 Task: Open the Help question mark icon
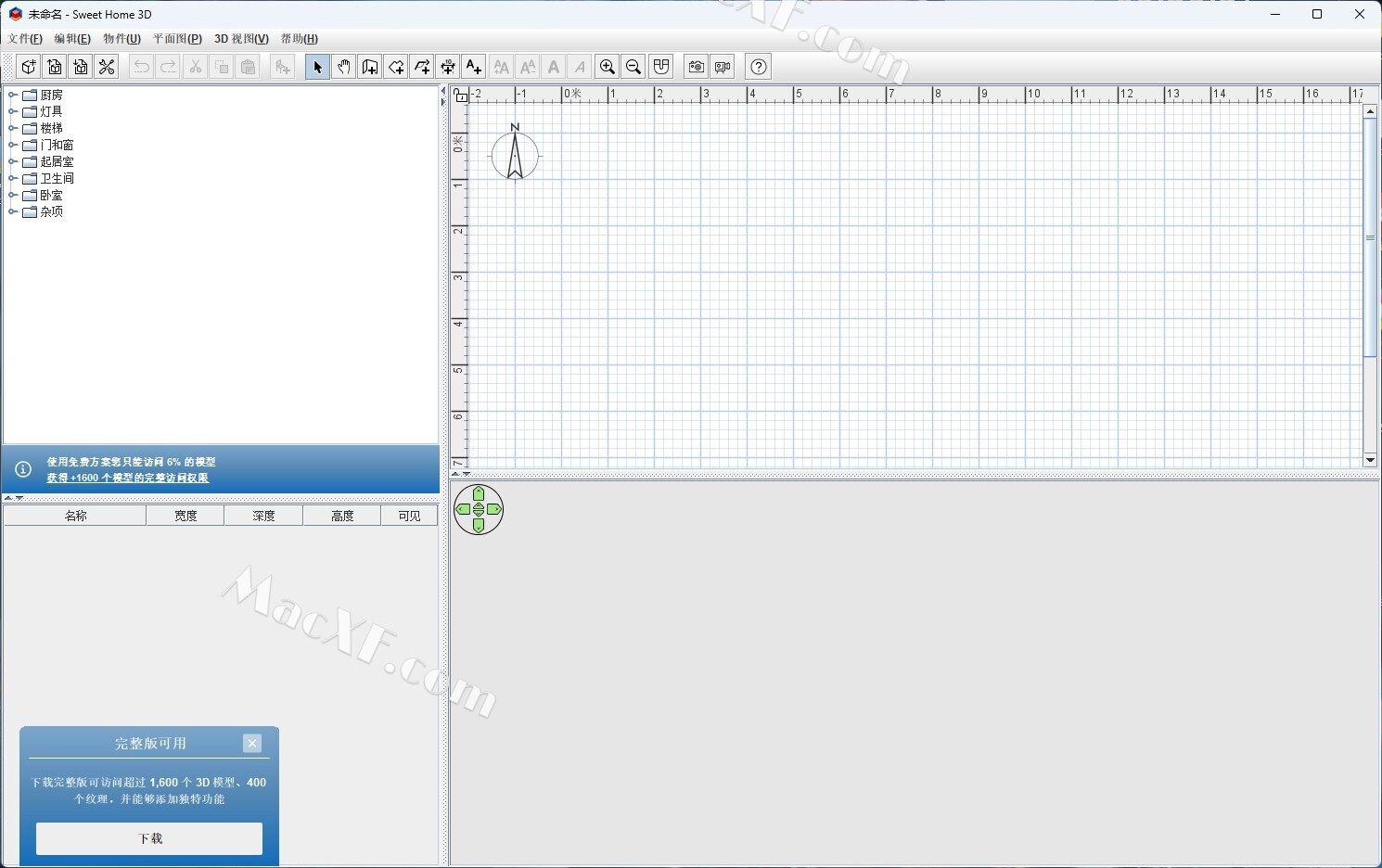(759, 67)
